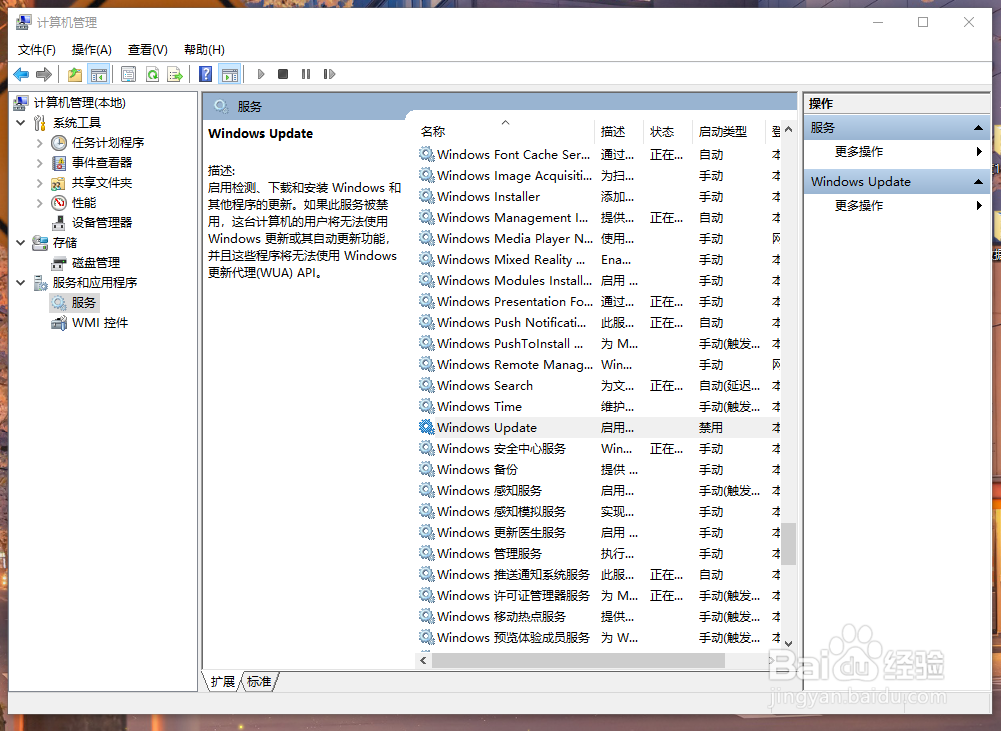Select Windows 更新医生服务 row
This screenshot has width=1001, height=731.
click(x=599, y=532)
